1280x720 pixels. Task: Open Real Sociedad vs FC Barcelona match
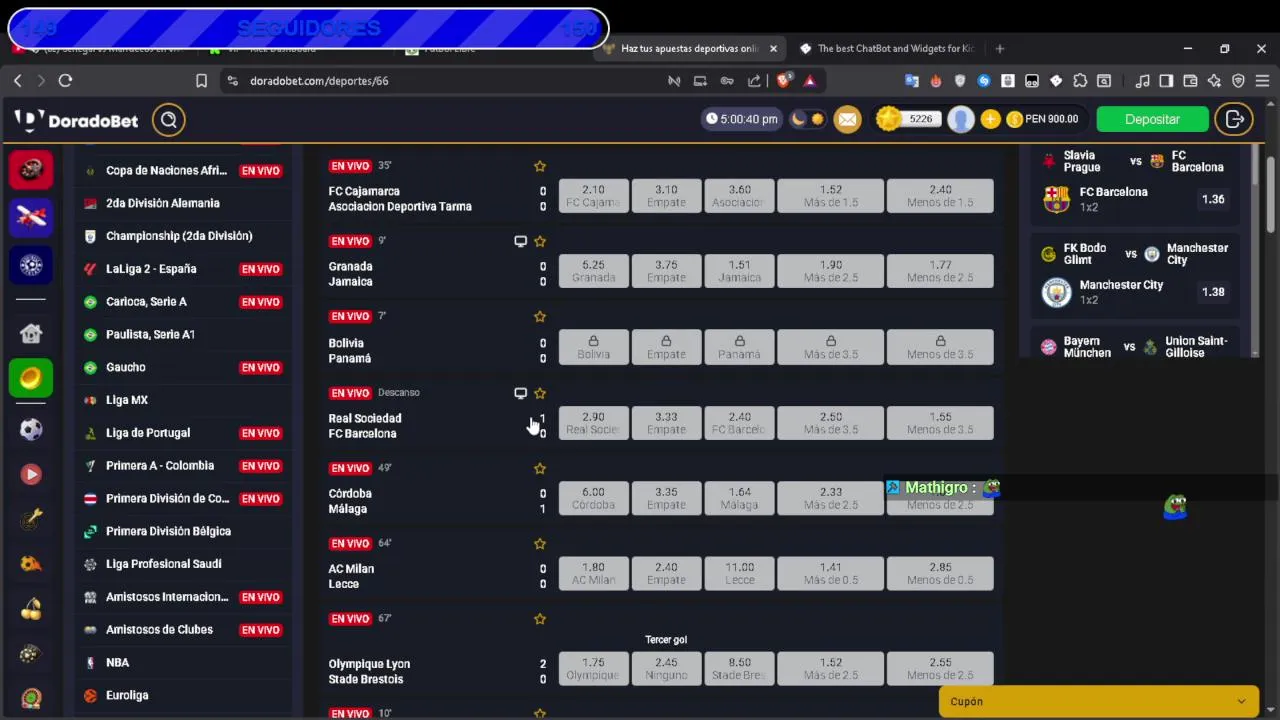[365, 426]
